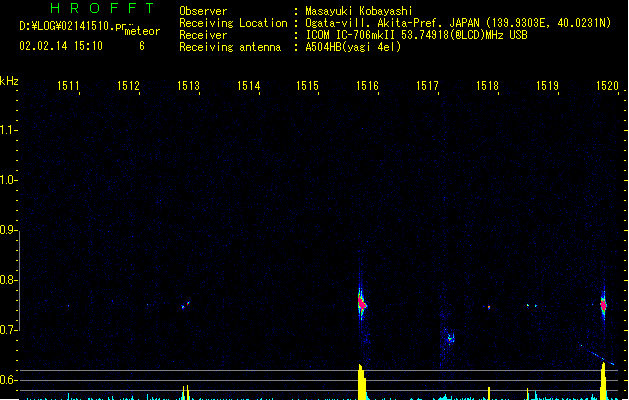Click the tall yellow power spike near 1516
This screenshot has height=400, width=629.
coord(362,382)
